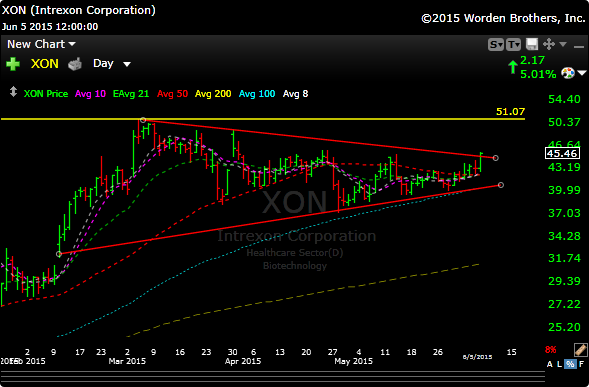Save the chart with floppy disk icon
This screenshot has height=387, width=589.
click(x=532, y=44)
